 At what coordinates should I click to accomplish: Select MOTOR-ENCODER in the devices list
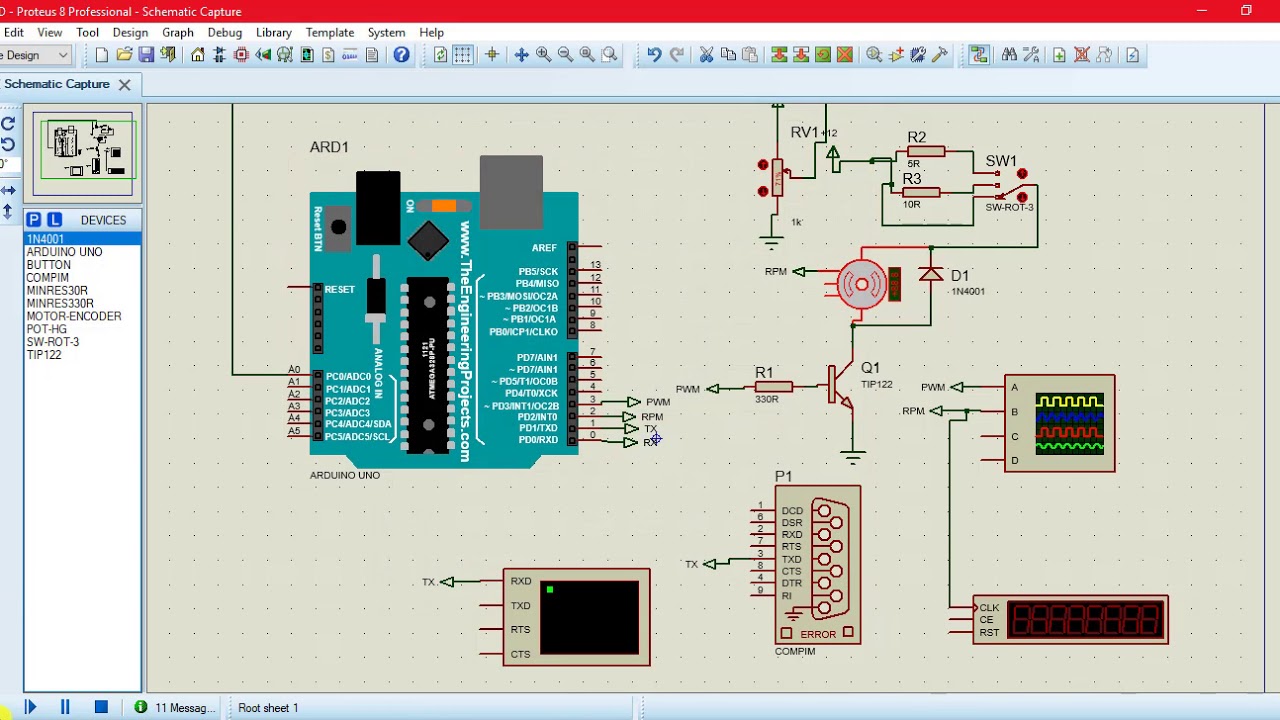[83, 316]
